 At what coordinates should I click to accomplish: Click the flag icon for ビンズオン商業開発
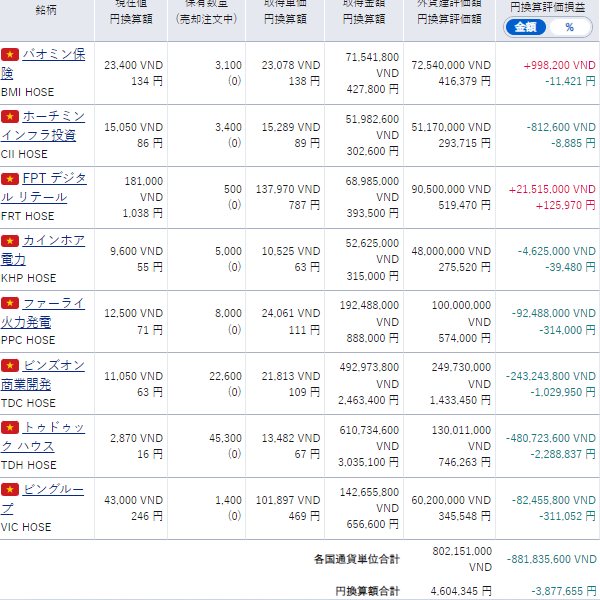point(10,365)
